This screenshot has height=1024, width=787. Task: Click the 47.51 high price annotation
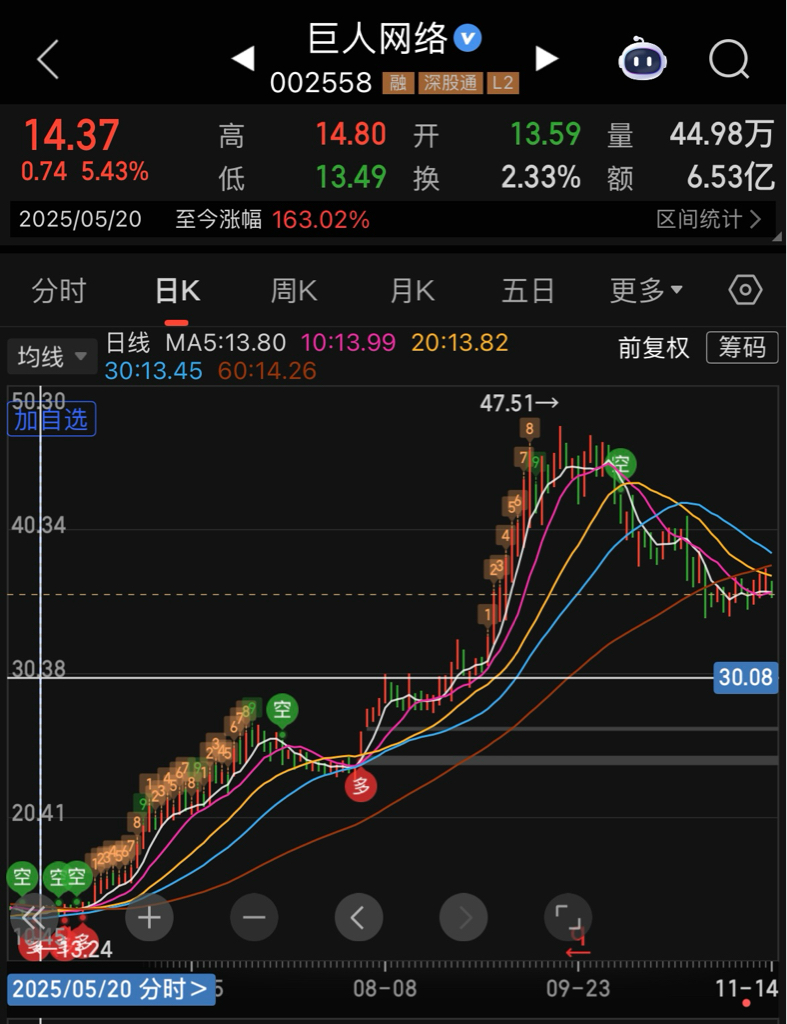pyautogui.click(x=519, y=403)
